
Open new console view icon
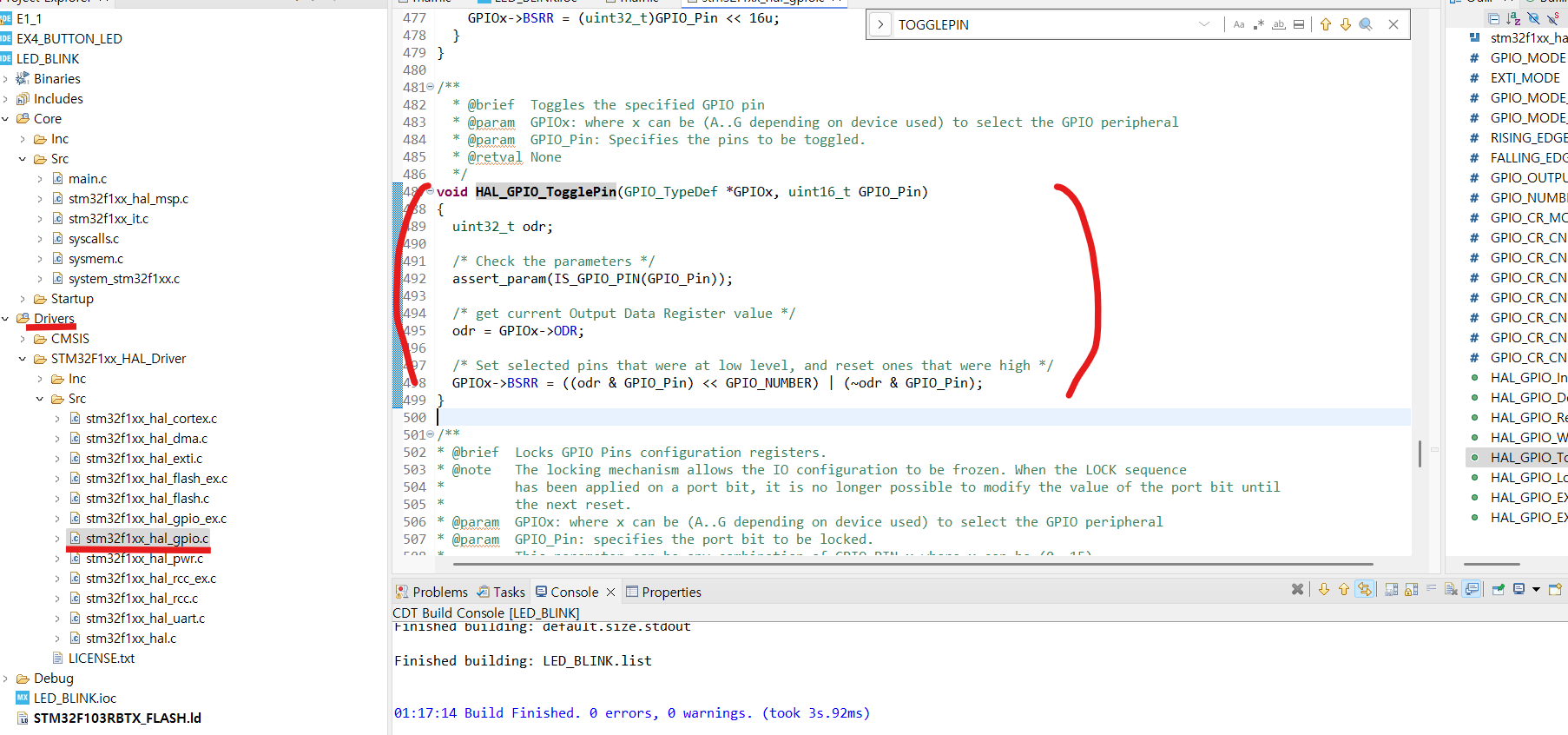point(1555,589)
